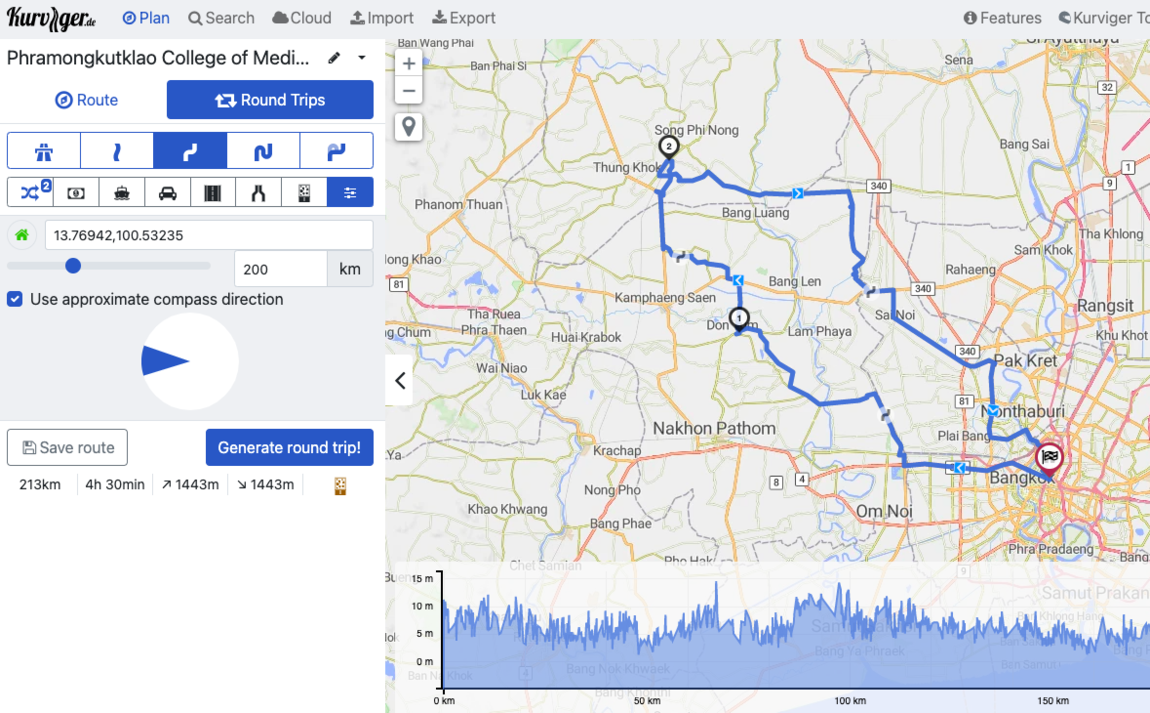Screen dimensions: 1150x713
Task: Switch to the Route tab
Action: [86, 100]
